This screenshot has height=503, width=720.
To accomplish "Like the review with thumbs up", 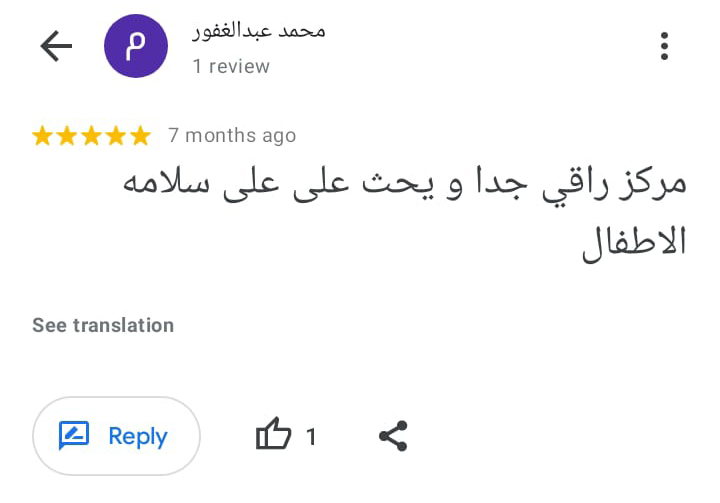I will coord(273,436).
